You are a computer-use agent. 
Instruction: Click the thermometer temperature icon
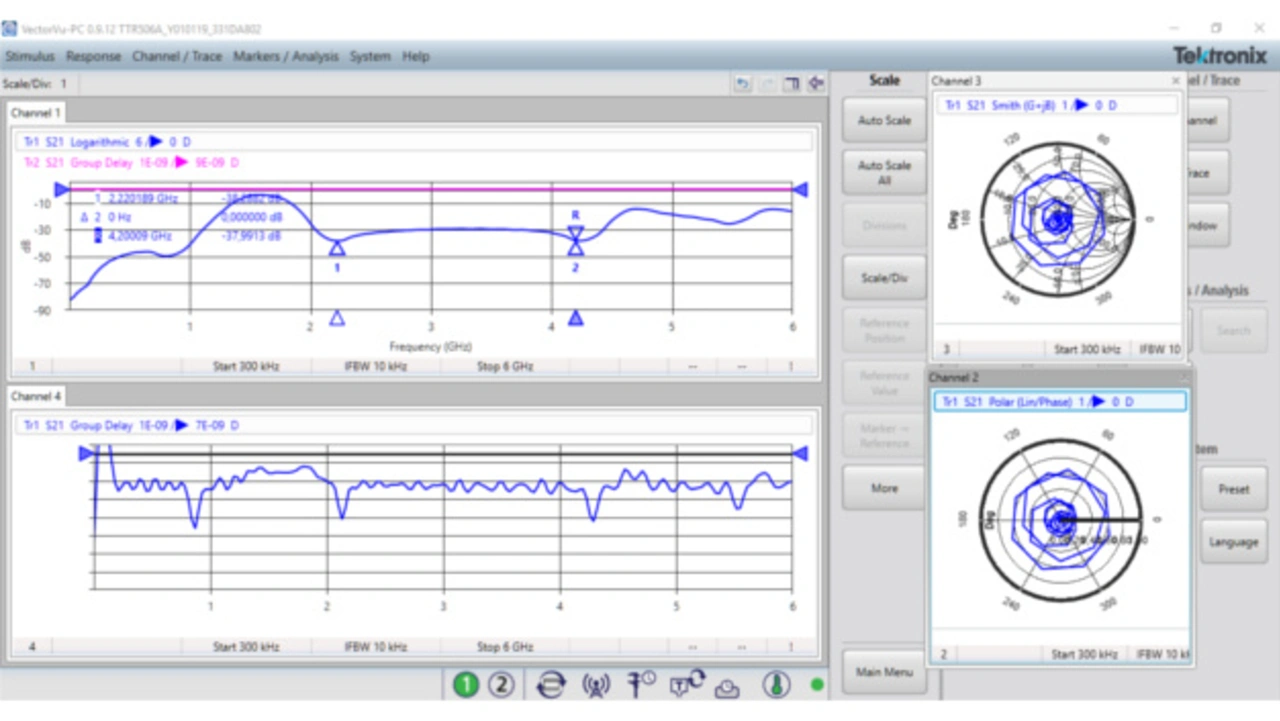pyautogui.click(x=776, y=684)
